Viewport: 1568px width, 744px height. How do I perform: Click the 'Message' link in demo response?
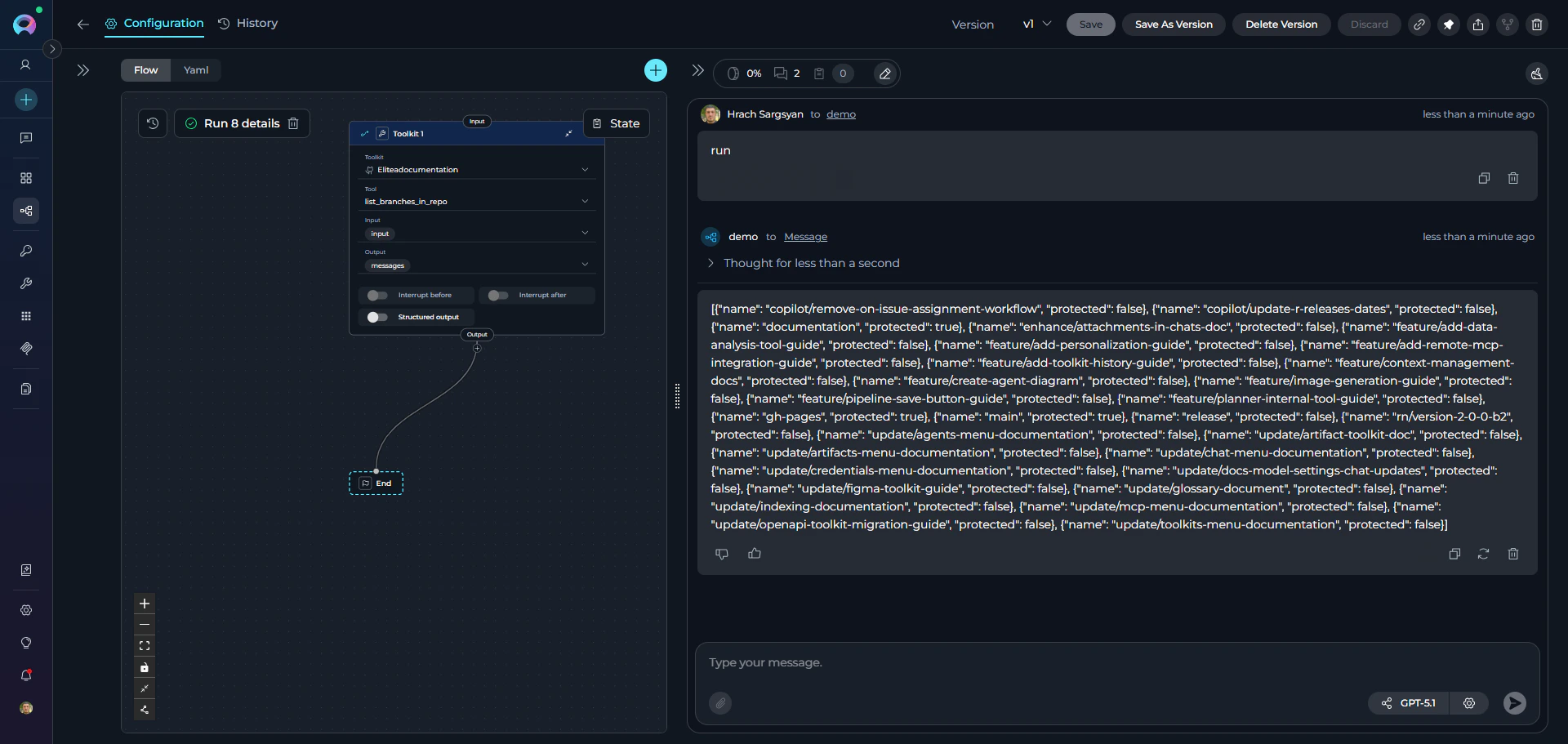pyautogui.click(x=805, y=237)
